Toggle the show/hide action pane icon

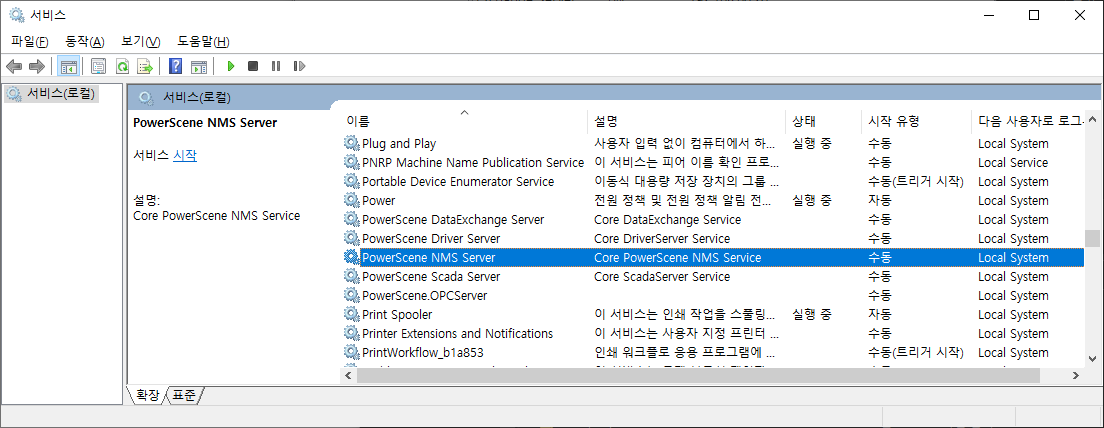pyautogui.click(x=199, y=66)
